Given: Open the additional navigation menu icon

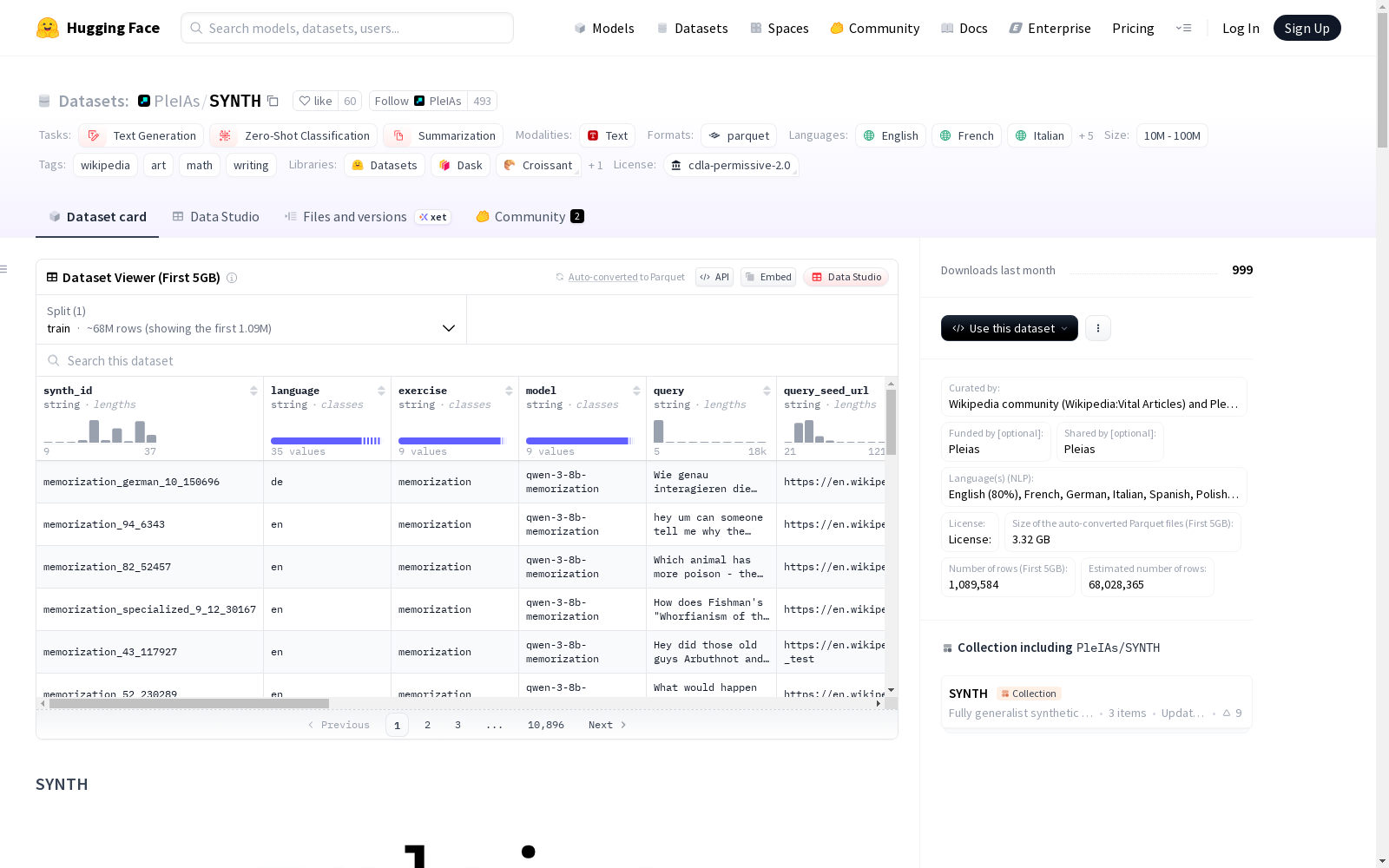Looking at the screenshot, I should coord(1183,28).
